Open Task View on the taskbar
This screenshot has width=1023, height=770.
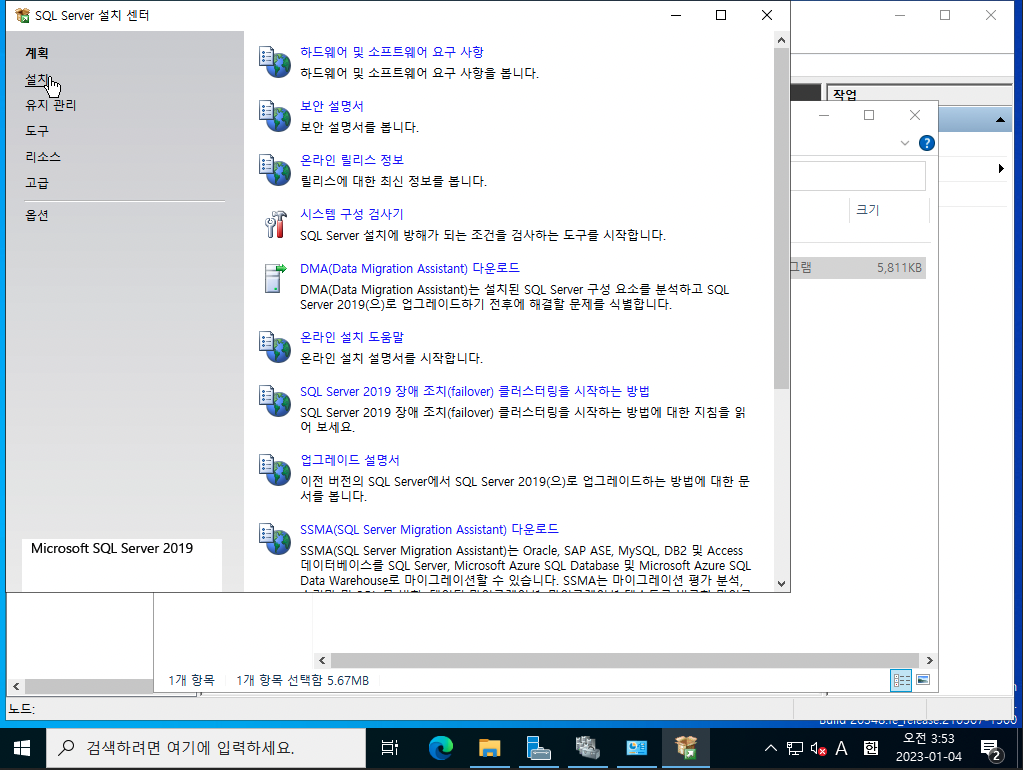[389, 748]
